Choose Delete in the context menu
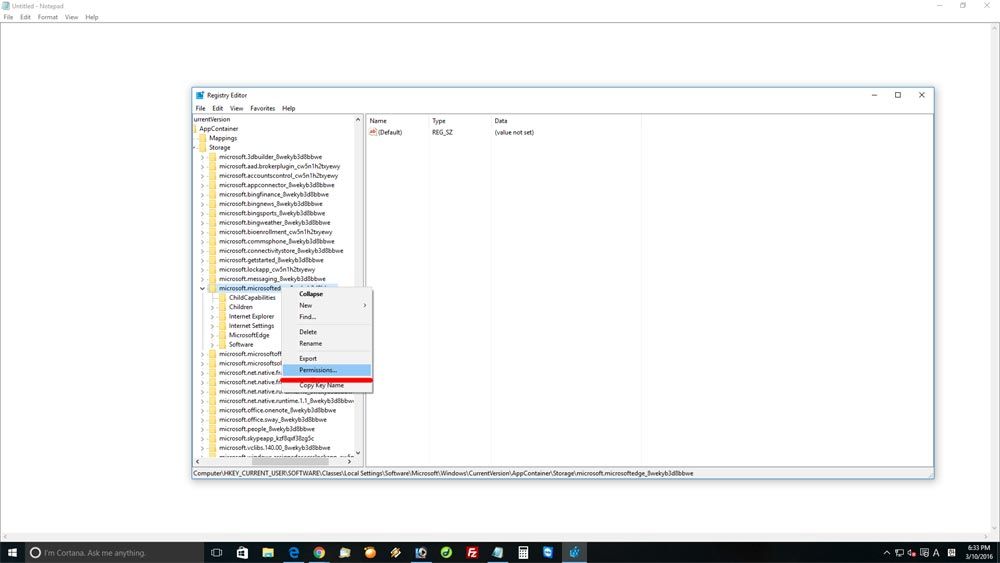 point(326,332)
